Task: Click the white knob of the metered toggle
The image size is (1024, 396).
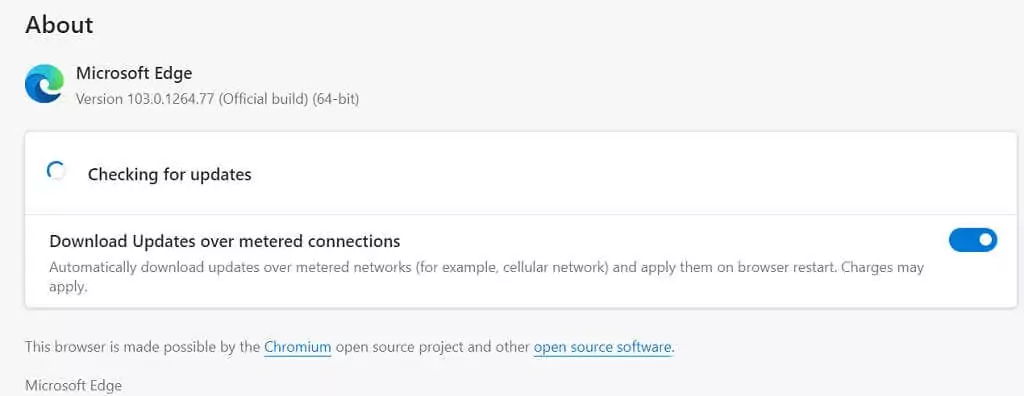Action: pyautogui.click(x=985, y=240)
